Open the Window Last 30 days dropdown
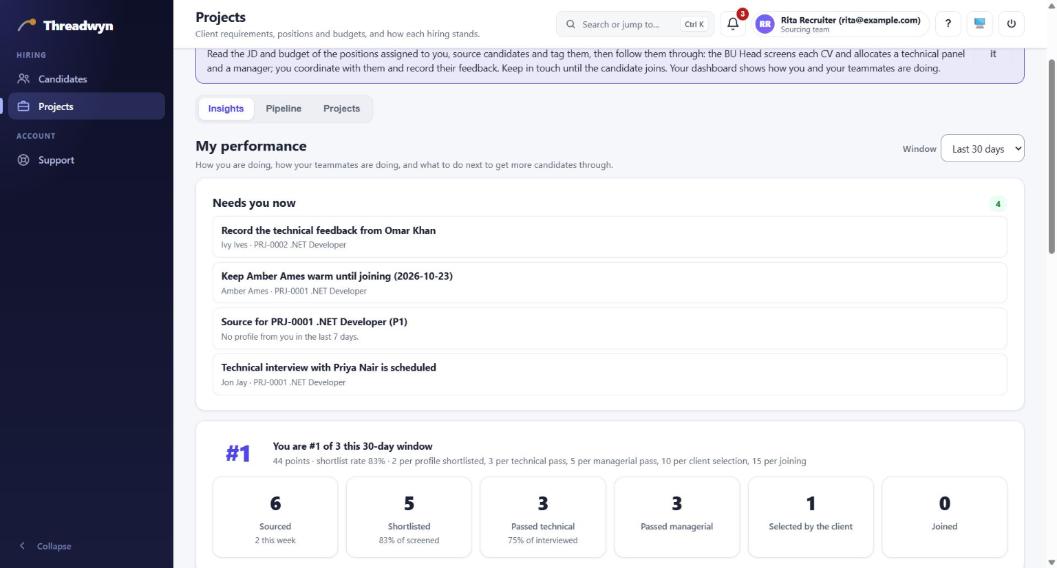 [x=982, y=149]
